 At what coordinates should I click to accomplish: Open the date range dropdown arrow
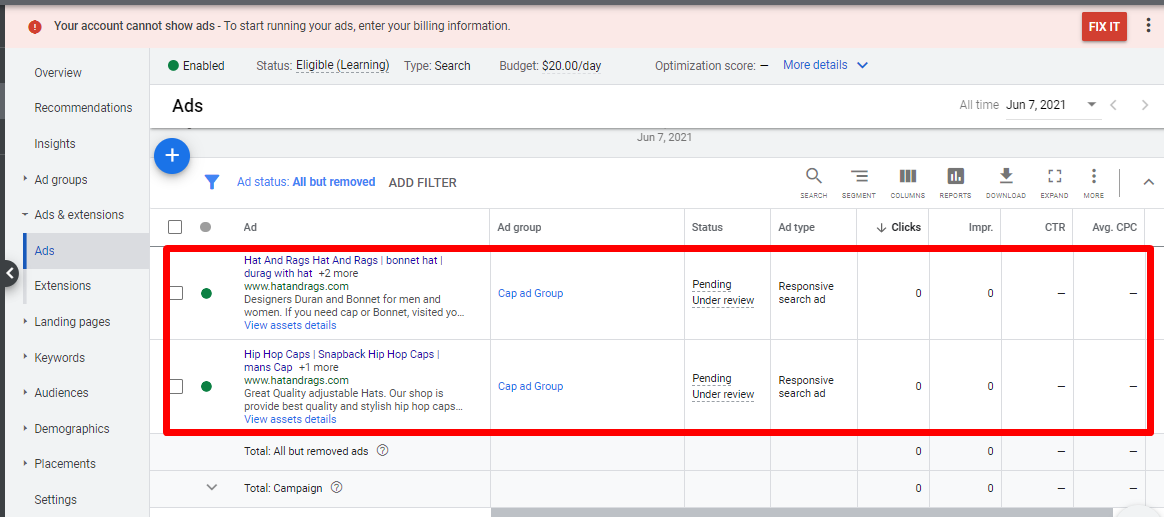coord(1092,105)
